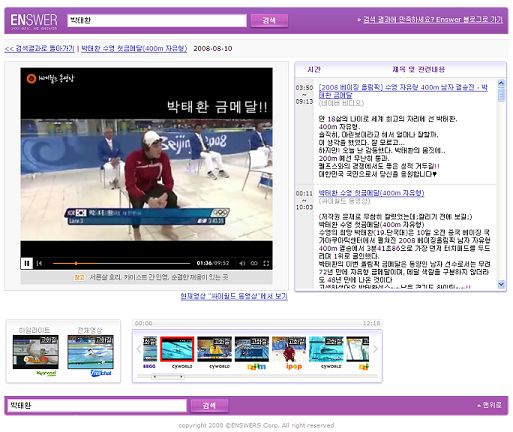Open the view on Cyworld video link below the player
Image resolution: width=513 pixels, height=432 pixels.
point(234,296)
